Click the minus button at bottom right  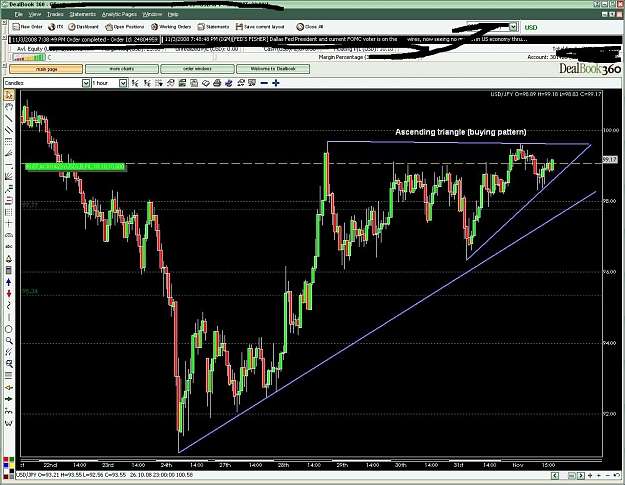607,475
